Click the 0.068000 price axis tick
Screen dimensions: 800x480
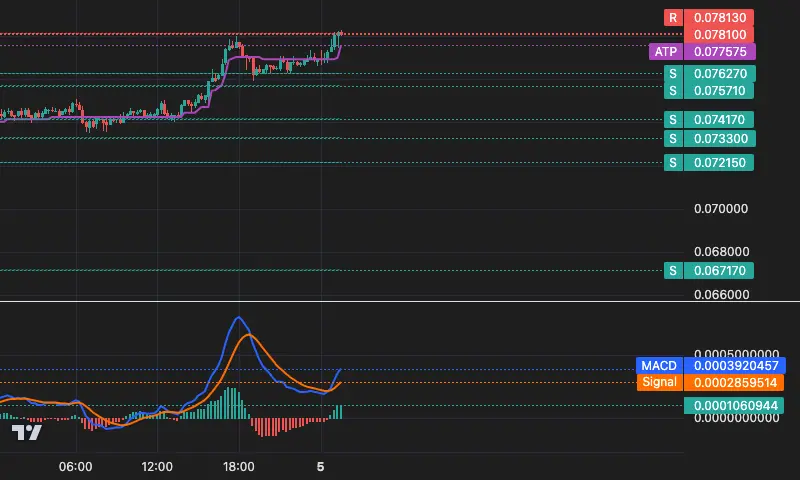[721, 251]
